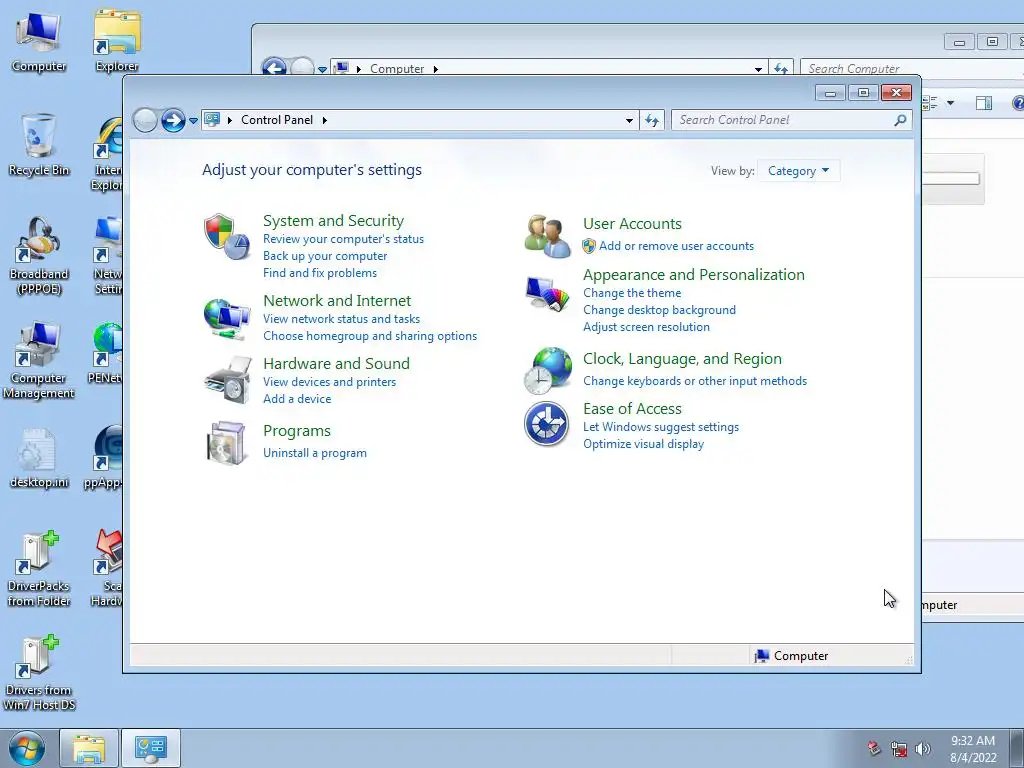This screenshot has width=1024, height=768.
Task: Select the desktop.ini file on desktop
Action: pos(39,458)
